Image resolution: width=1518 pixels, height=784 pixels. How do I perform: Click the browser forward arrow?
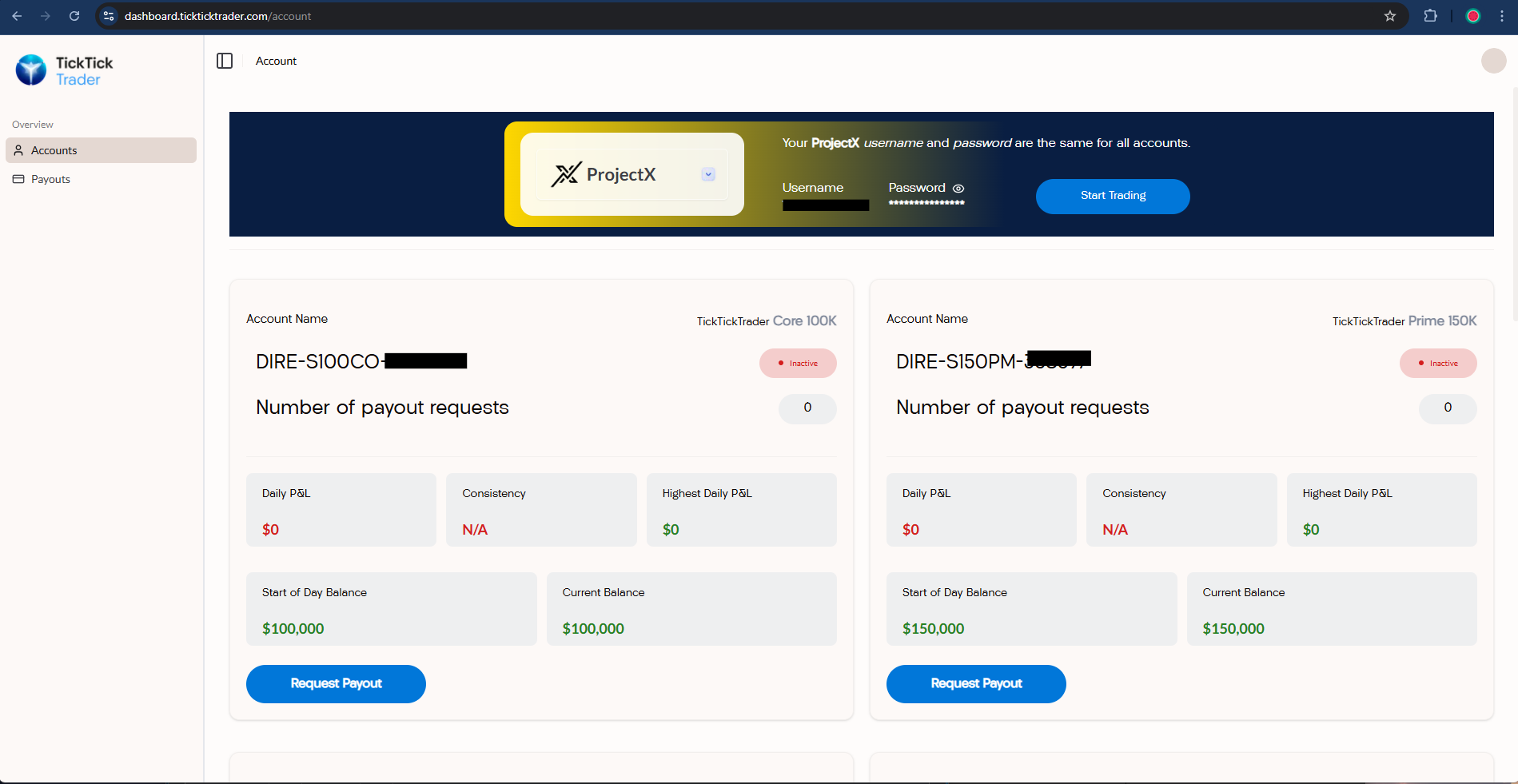pyautogui.click(x=46, y=16)
